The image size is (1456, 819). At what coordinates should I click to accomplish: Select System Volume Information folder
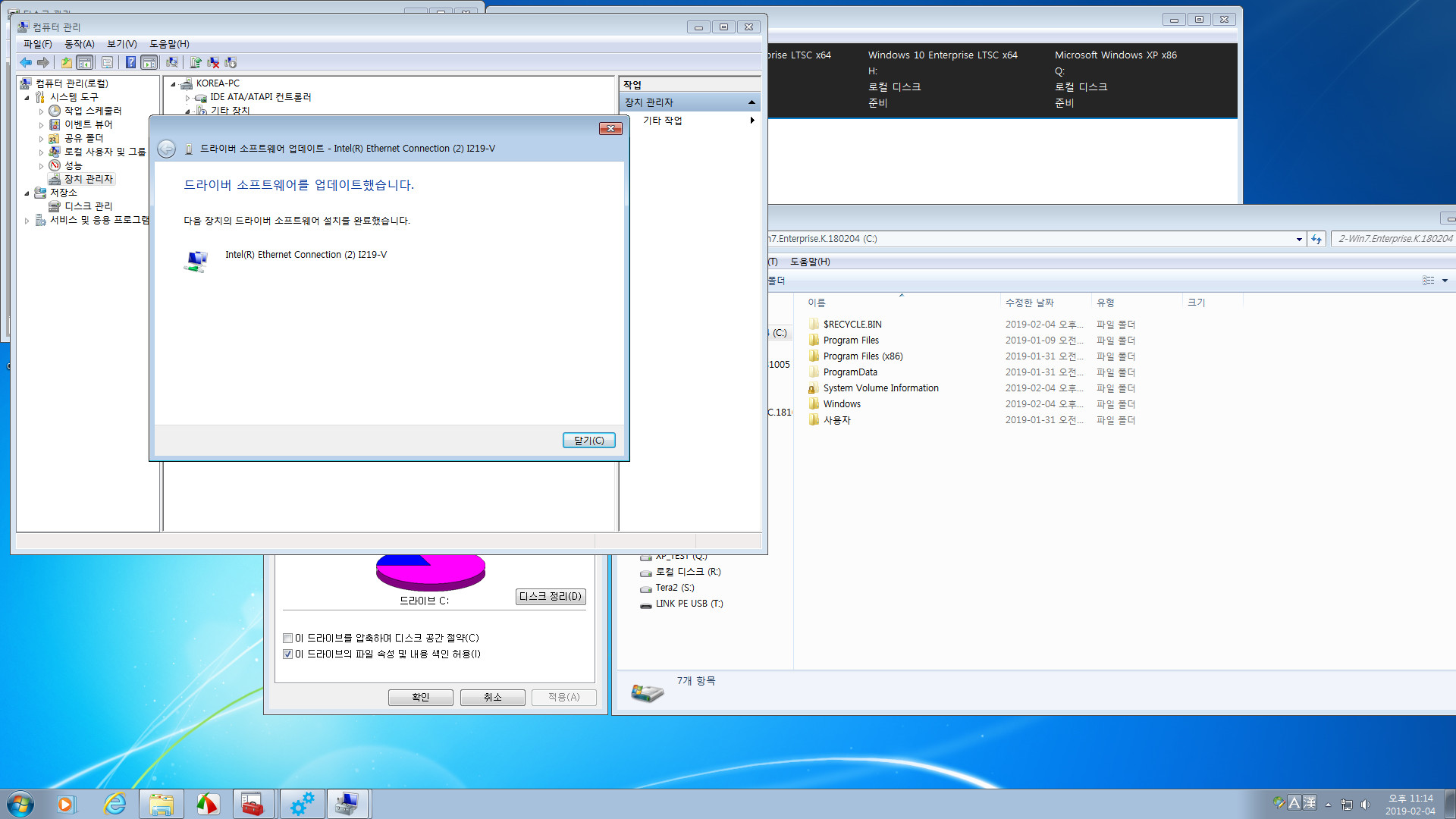pyautogui.click(x=880, y=388)
